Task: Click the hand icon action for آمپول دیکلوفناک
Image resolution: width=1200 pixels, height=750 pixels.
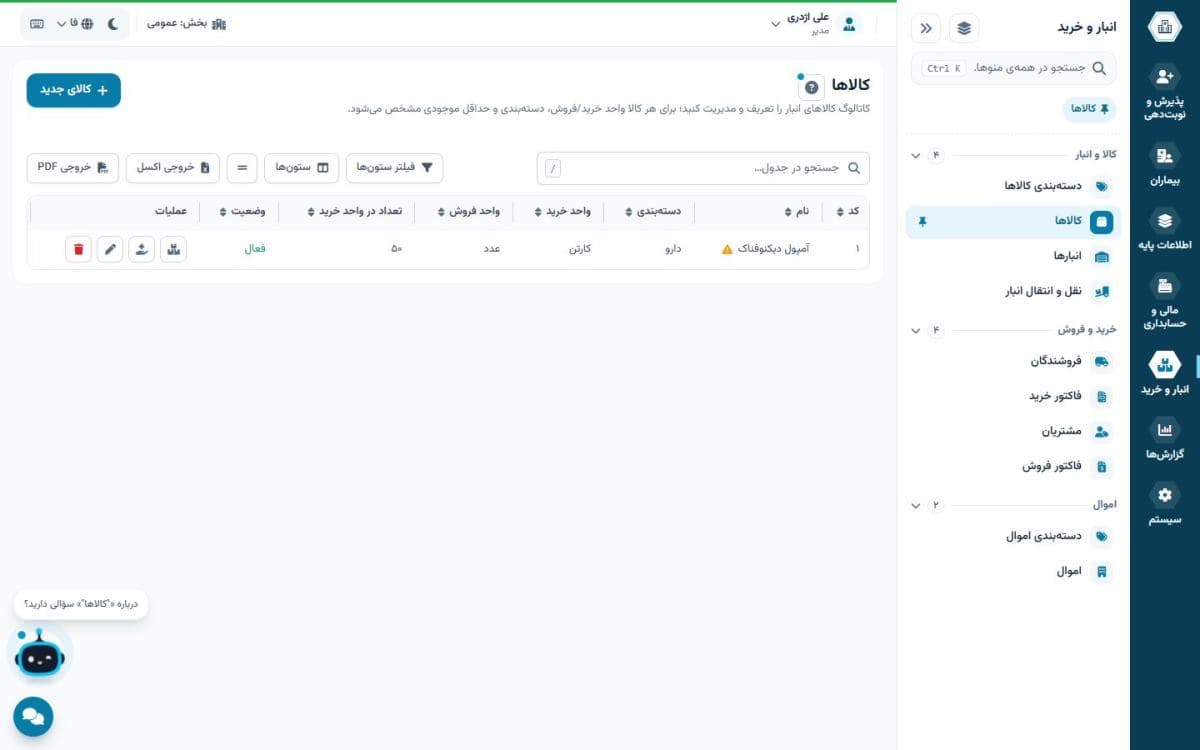Action: pyautogui.click(x=142, y=249)
